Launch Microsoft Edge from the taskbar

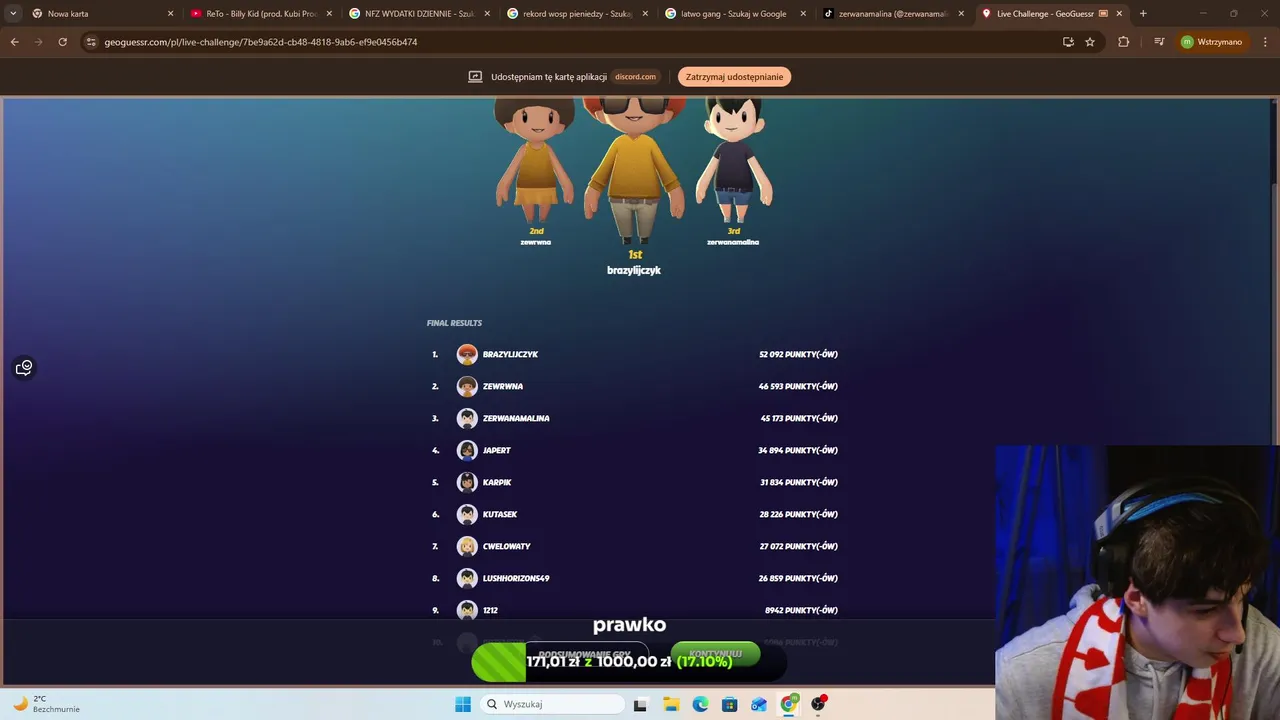(x=700, y=704)
